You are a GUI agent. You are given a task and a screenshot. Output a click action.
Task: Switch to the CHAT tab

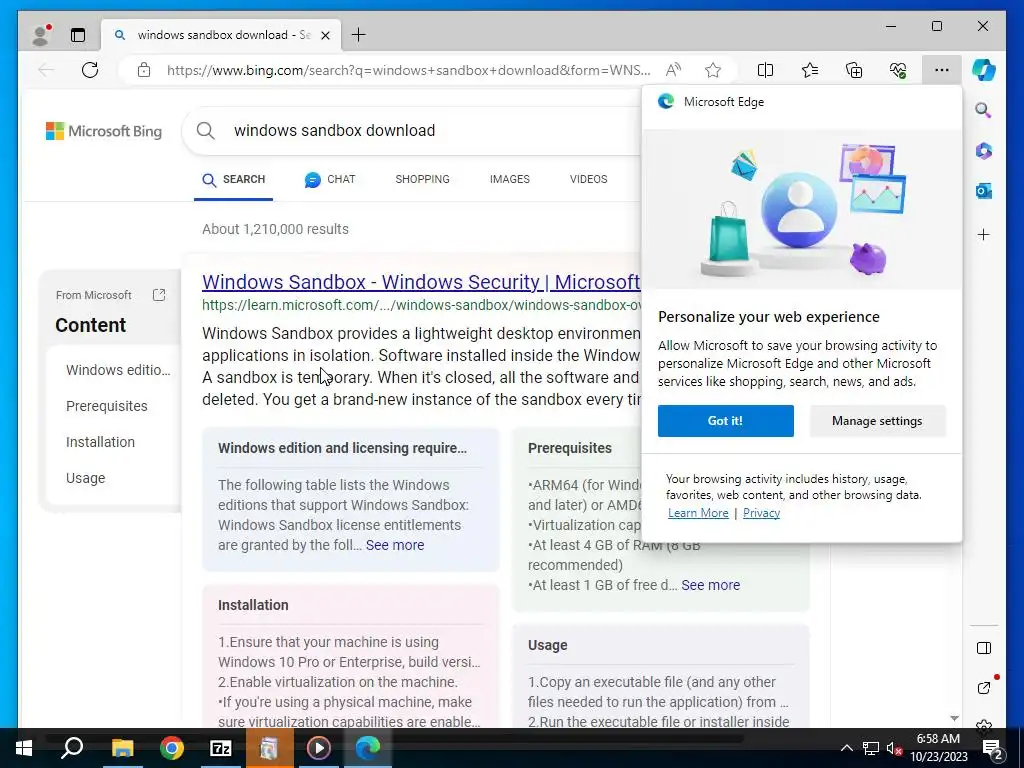pos(330,180)
